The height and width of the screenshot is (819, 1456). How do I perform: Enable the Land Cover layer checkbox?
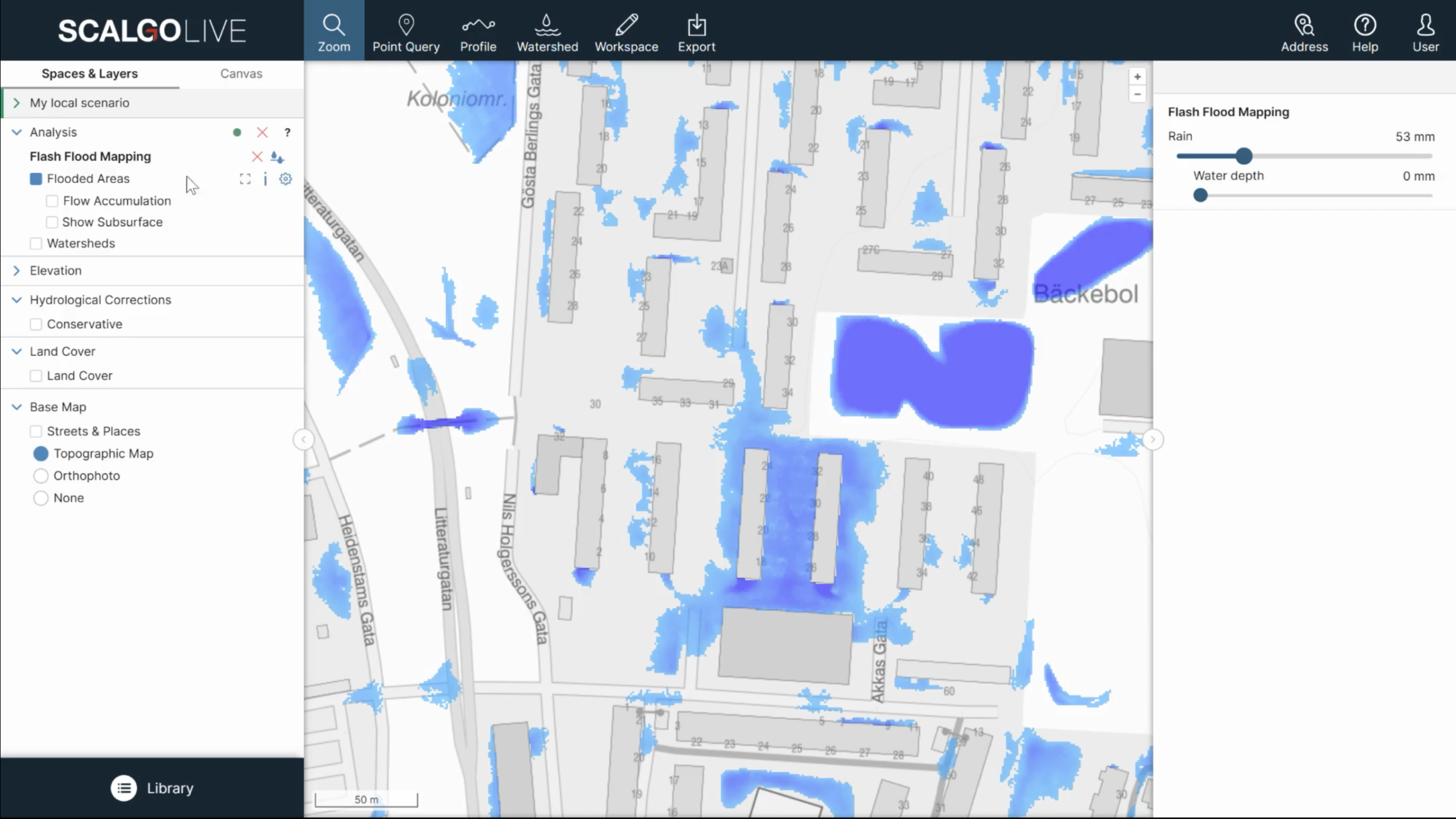coord(36,376)
